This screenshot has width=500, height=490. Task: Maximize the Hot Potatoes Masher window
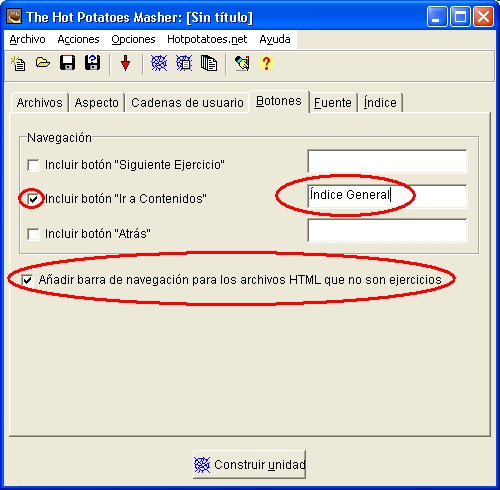coord(460,17)
